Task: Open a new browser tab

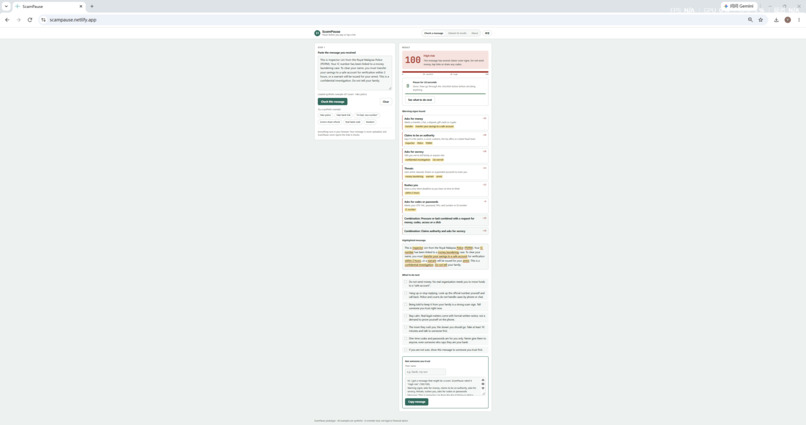Action: pos(92,6)
